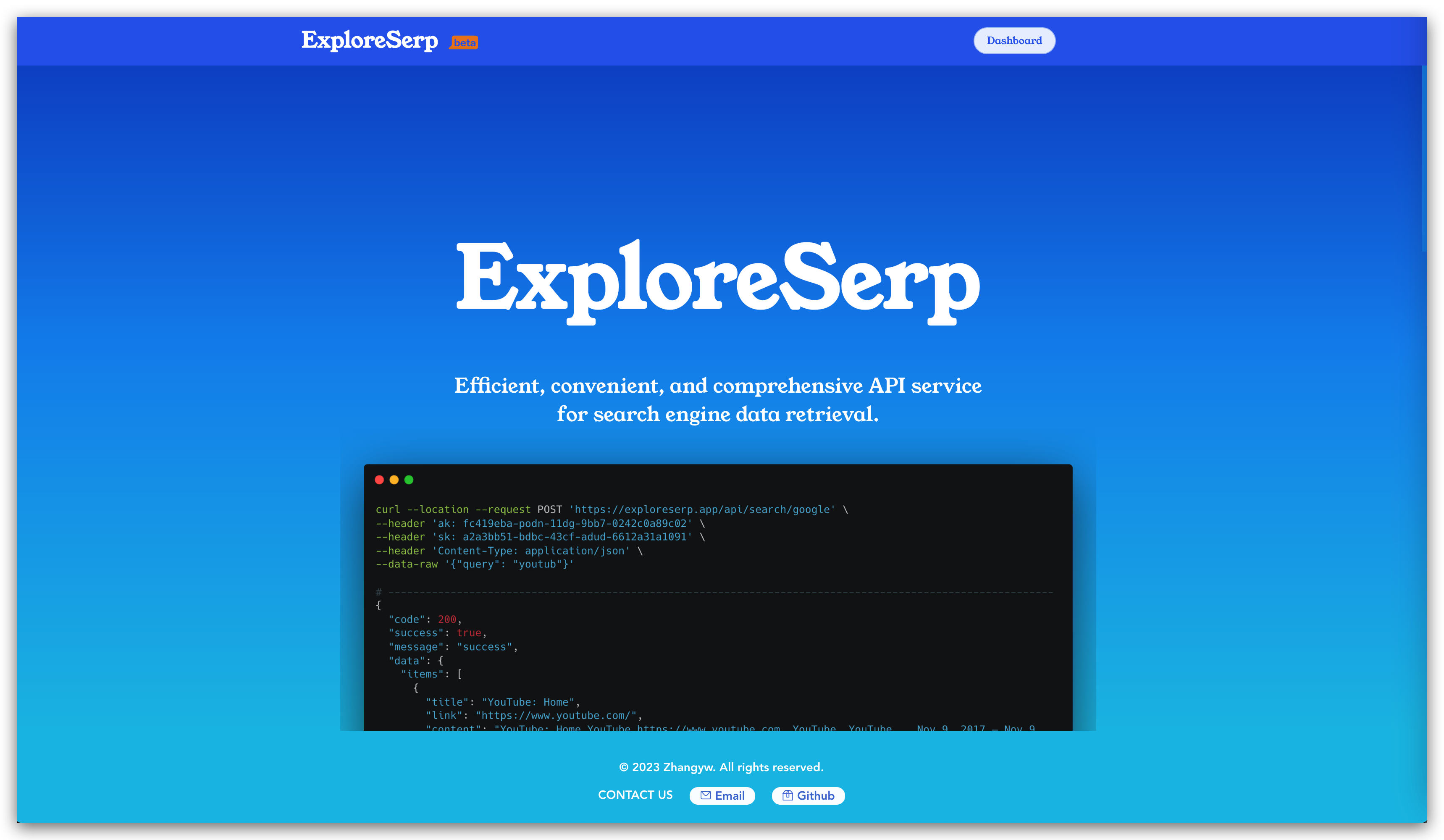
Task: Click the "items": [ line
Action: (x=431, y=675)
